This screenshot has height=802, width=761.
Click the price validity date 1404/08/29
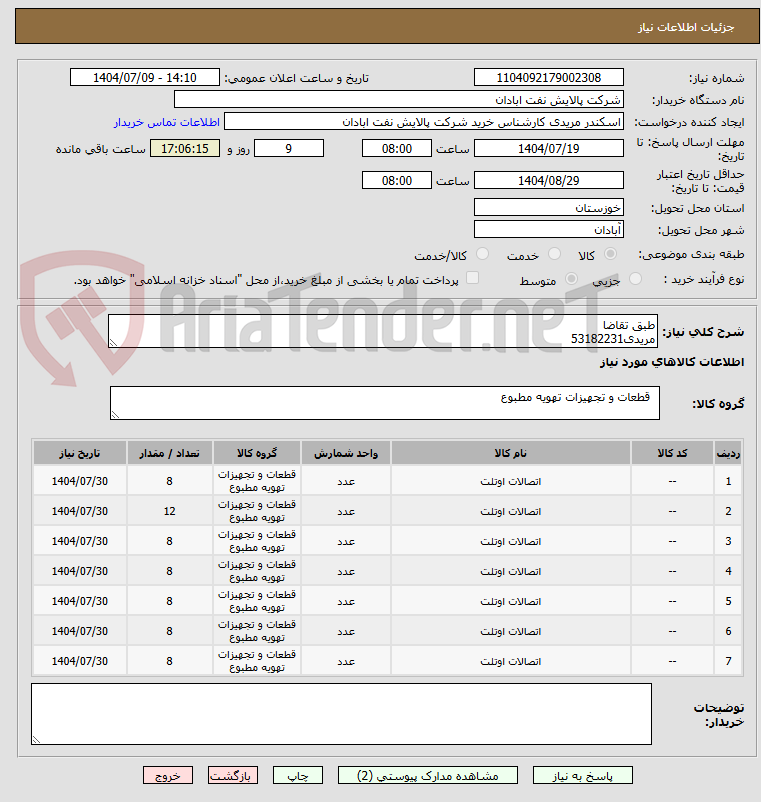(x=549, y=180)
